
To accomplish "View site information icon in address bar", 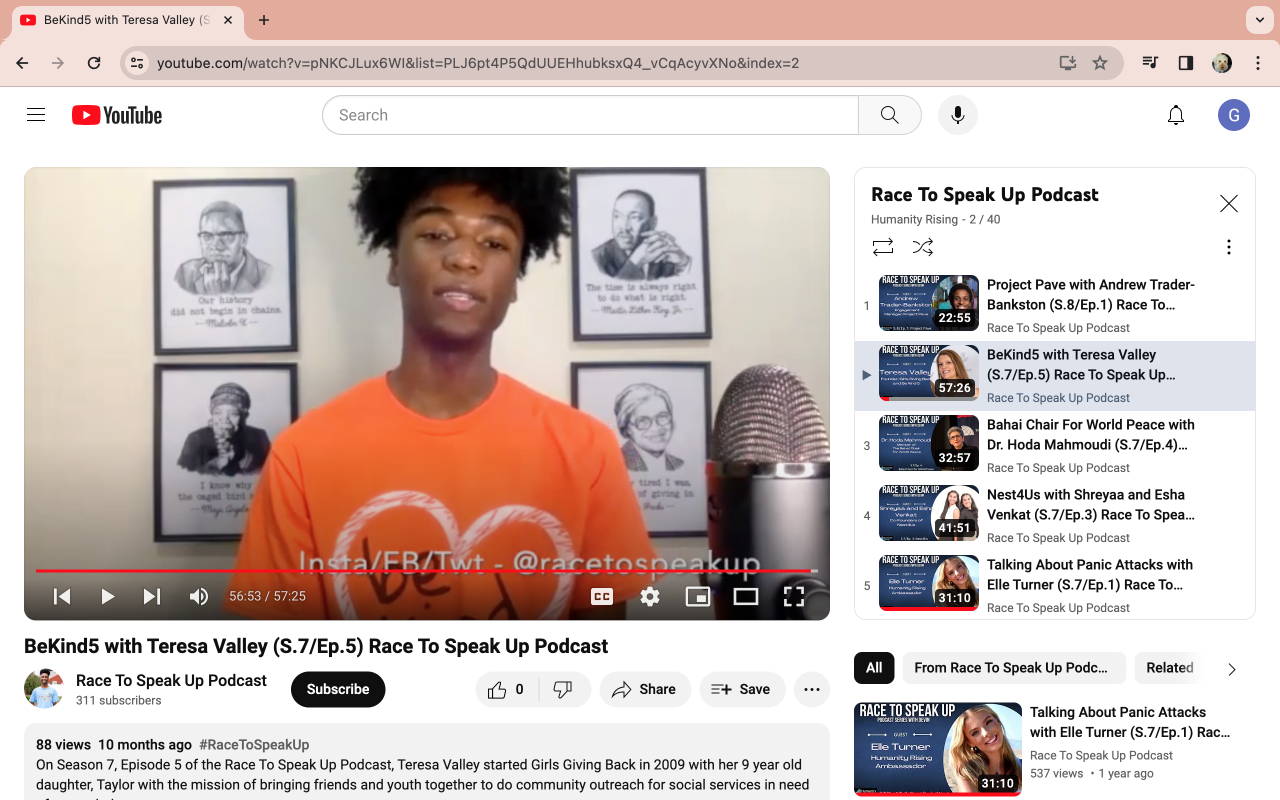I will 137,63.
